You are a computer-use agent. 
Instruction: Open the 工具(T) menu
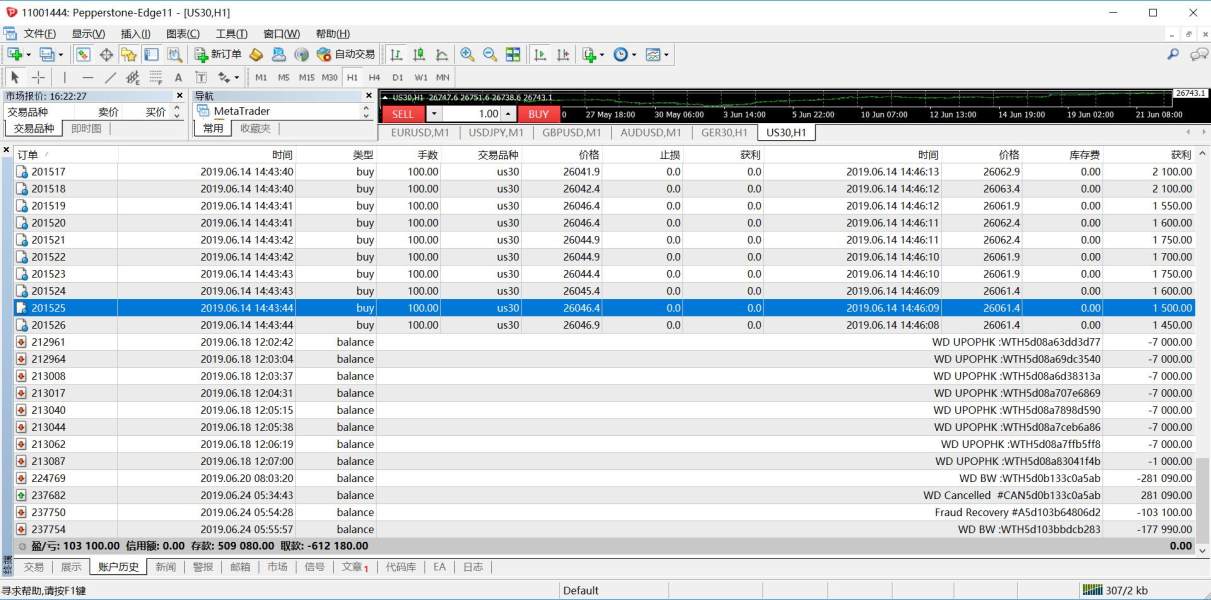(232, 34)
